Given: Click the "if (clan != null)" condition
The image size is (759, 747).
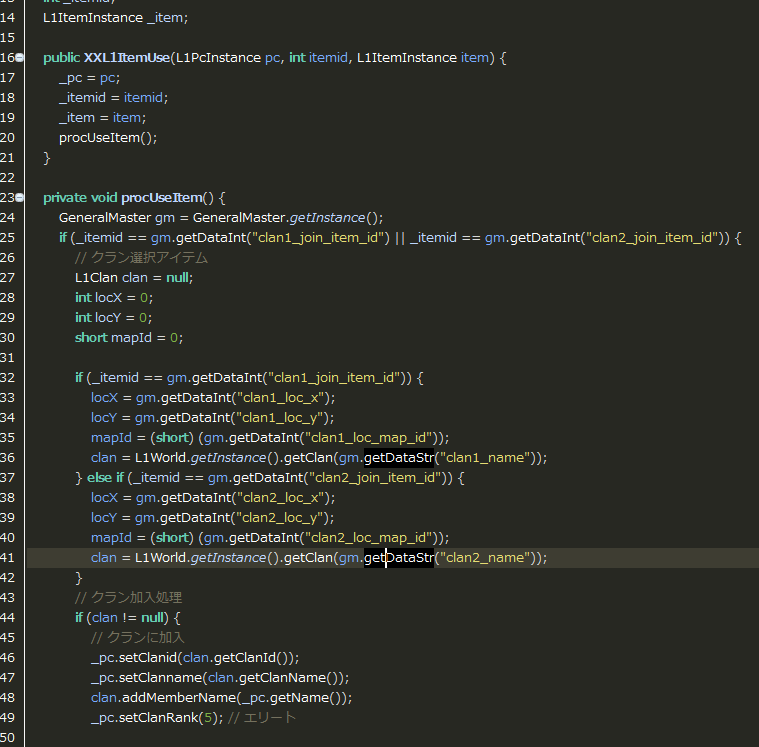Looking at the screenshot, I should 121,618.
